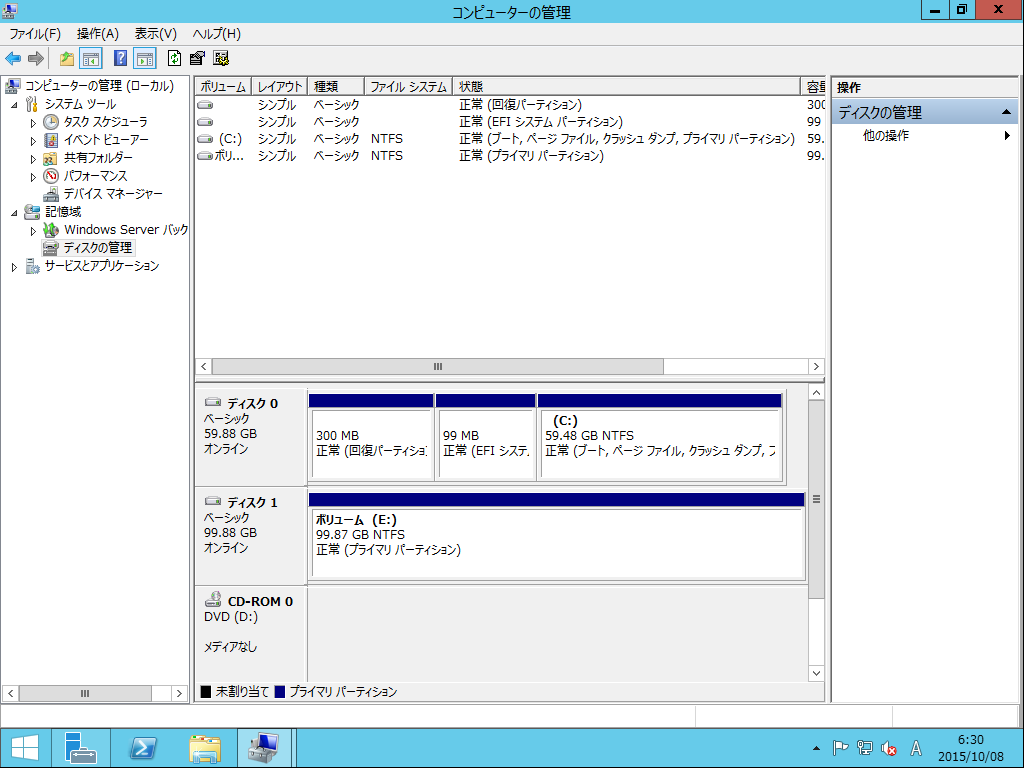The width and height of the screenshot is (1024, 768).
Task: Sort by ボリューム column header
Action: pyautogui.click(x=223, y=87)
